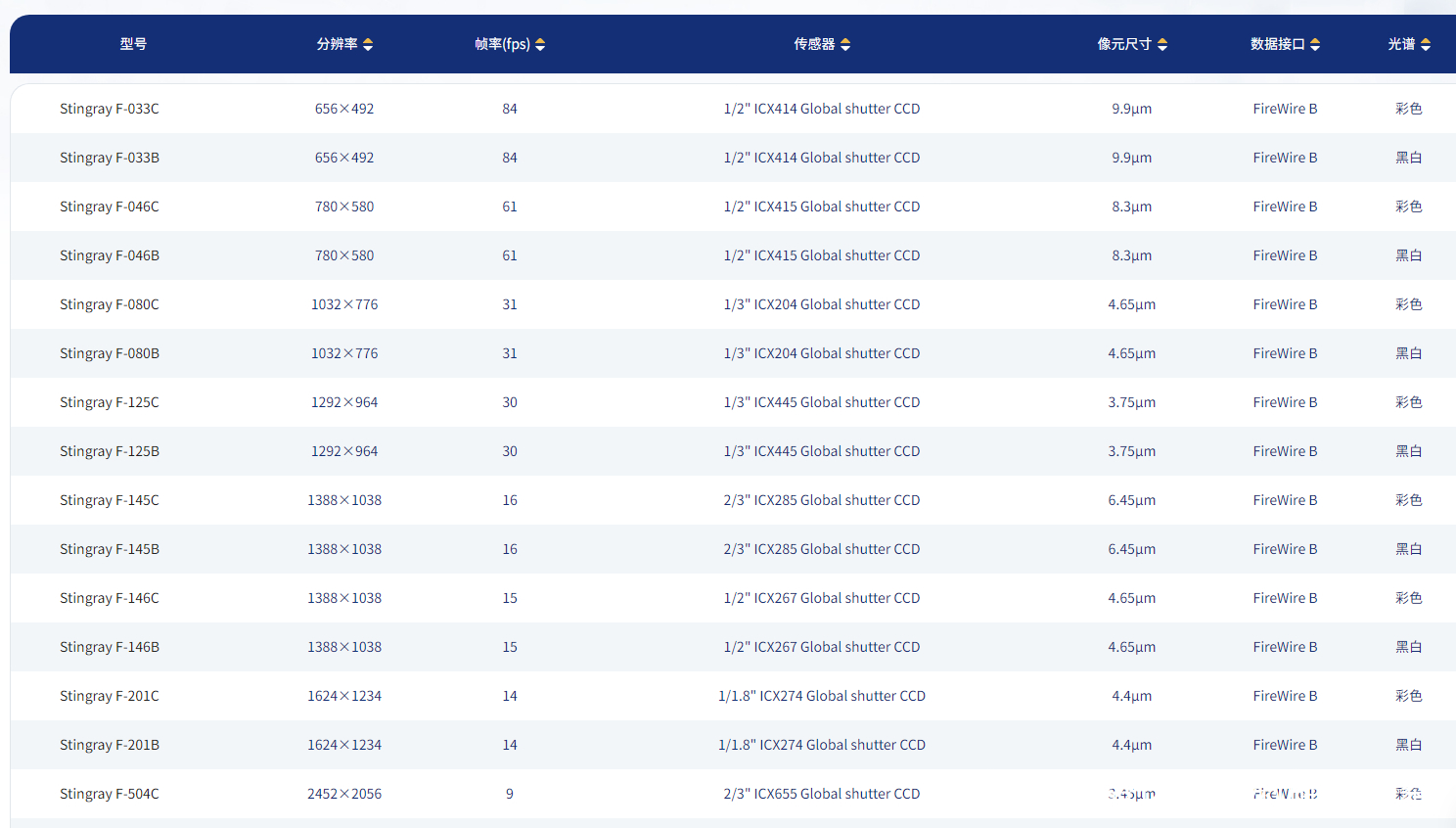Screen dimensions: 1456x828
Task: Select Stingray F-145C row name
Action: [110, 500]
